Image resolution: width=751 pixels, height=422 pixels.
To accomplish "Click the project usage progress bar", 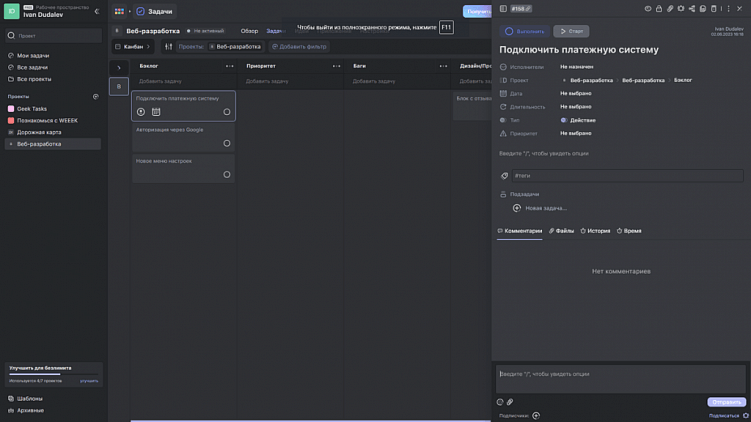I will pyautogui.click(x=53, y=374).
